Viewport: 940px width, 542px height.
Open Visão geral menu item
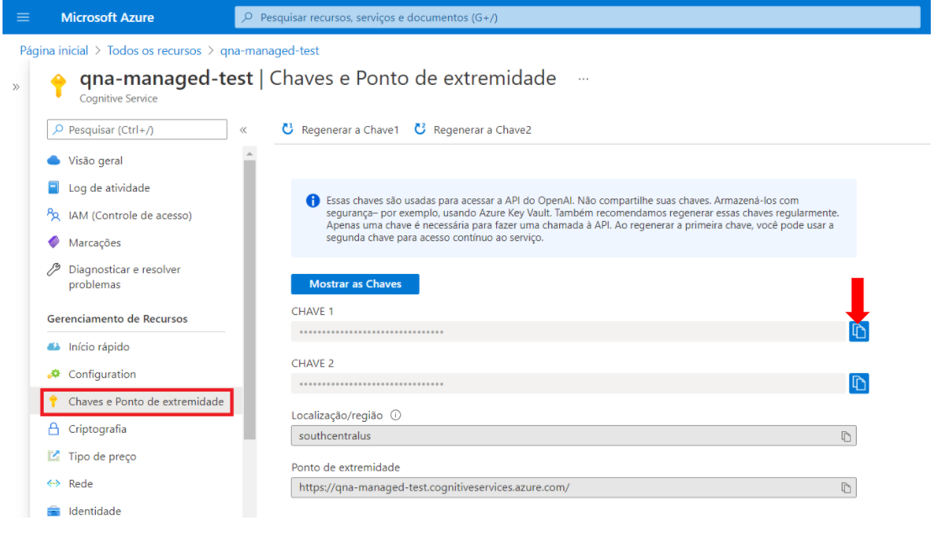(95, 161)
